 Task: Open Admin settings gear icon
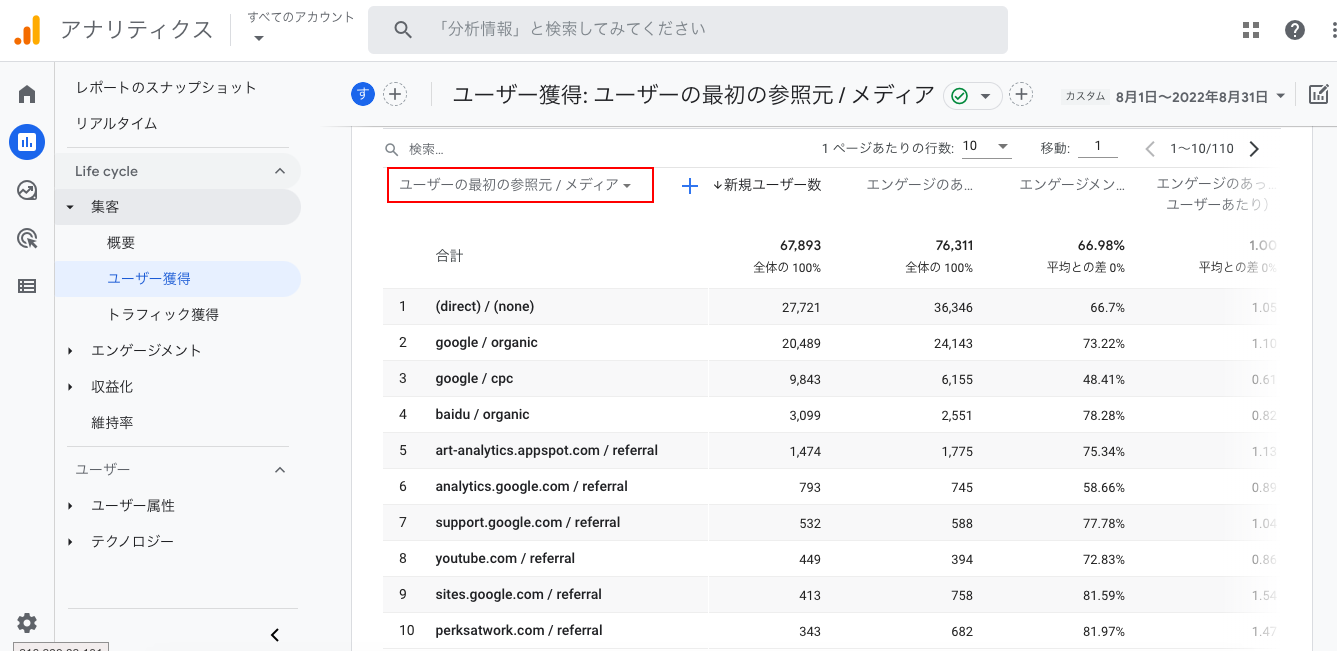[x=27, y=623]
